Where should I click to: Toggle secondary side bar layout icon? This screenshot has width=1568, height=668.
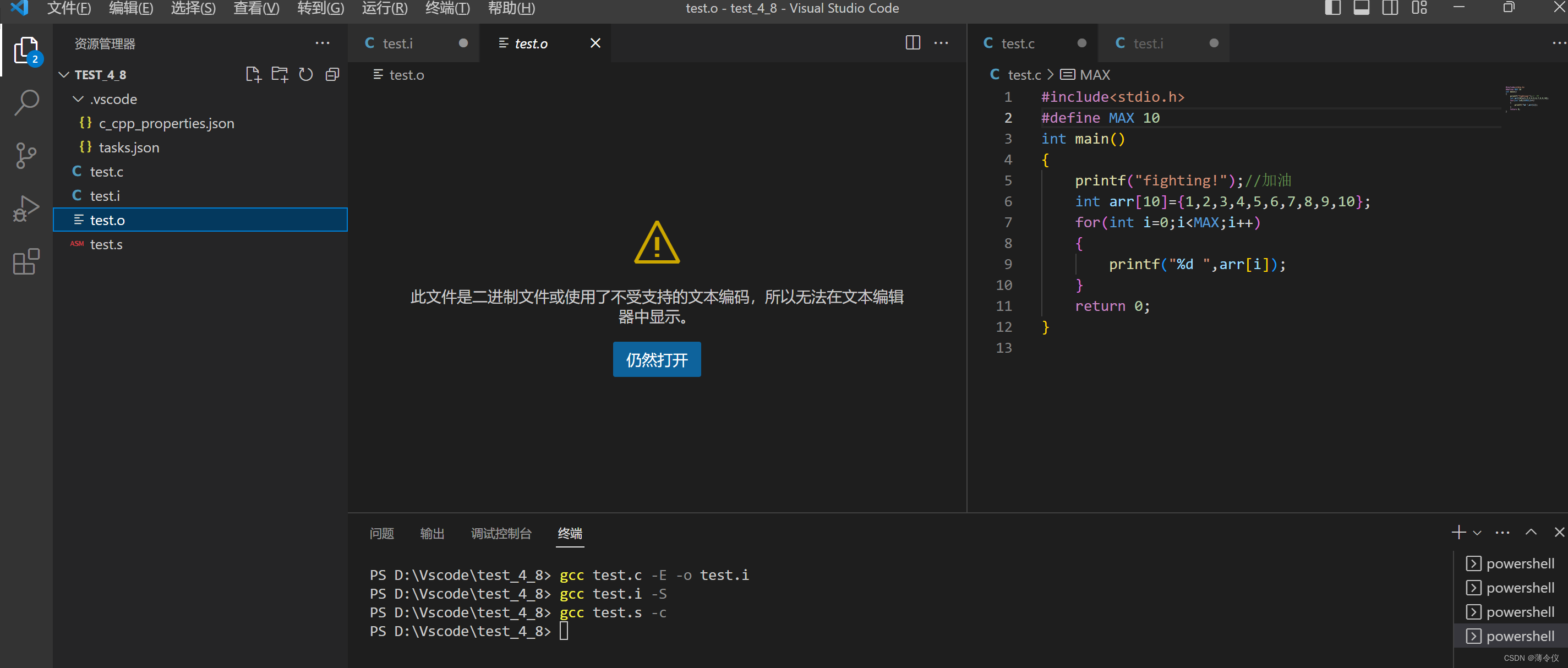[1390, 8]
